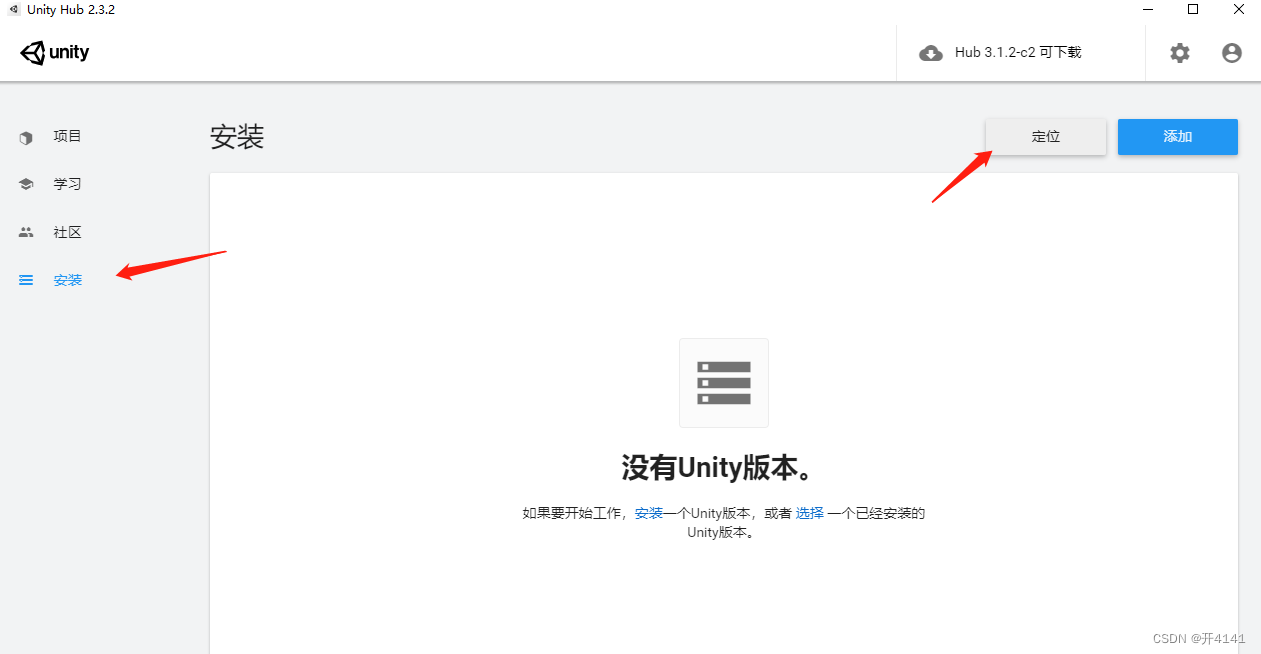Click the Community people icon
This screenshot has height=654, width=1261.
(x=26, y=232)
